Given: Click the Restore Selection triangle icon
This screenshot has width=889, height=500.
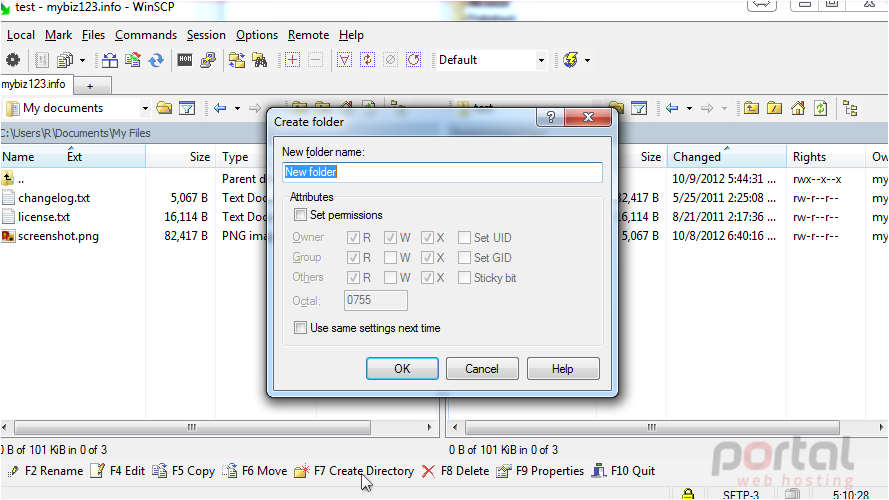Looking at the screenshot, I should 344,60.
